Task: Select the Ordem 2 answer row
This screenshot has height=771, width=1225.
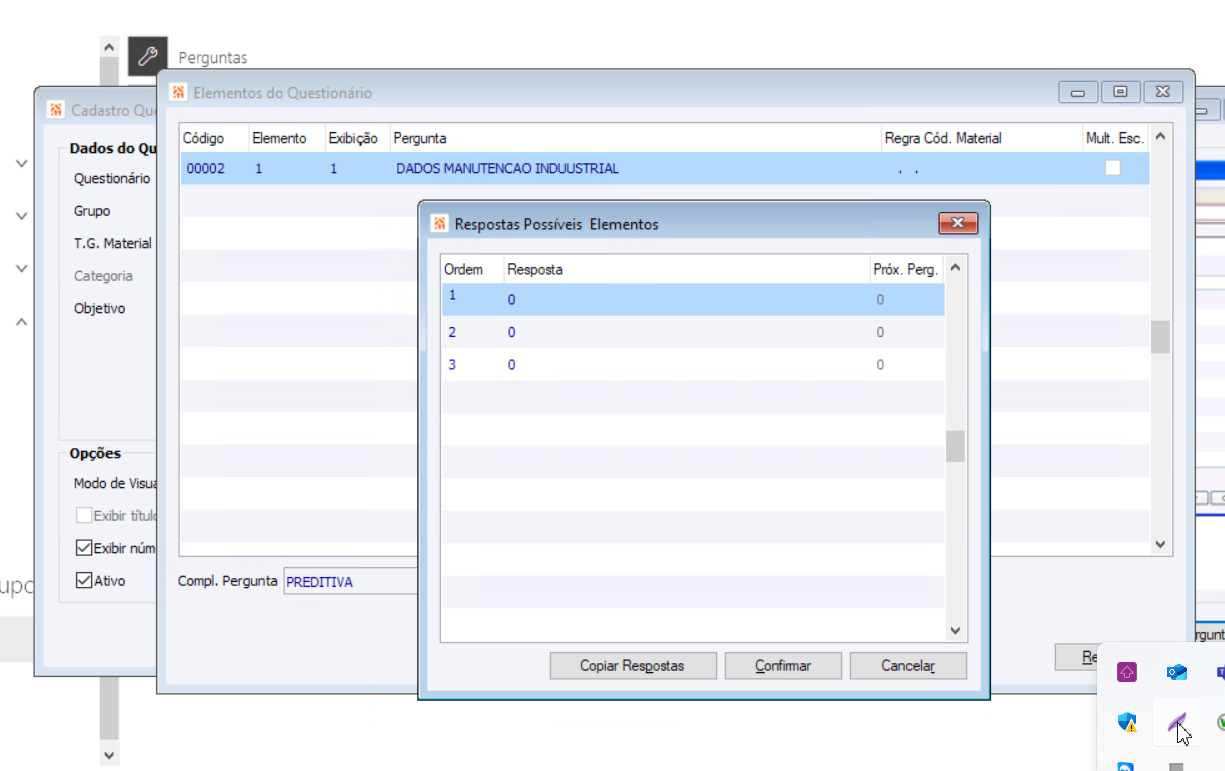Action: tap(693, 332)
